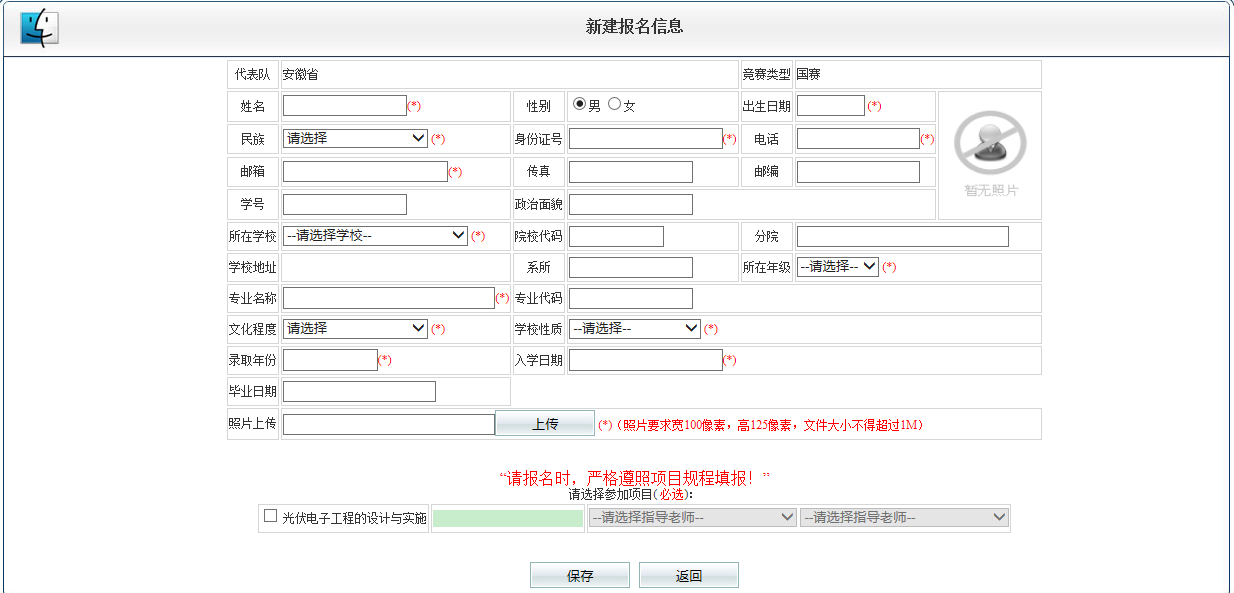Screen dimensions: 1234x593
Task: Click the 暂无照片 photo placeholder icon
Action: (x=989, y=143)
